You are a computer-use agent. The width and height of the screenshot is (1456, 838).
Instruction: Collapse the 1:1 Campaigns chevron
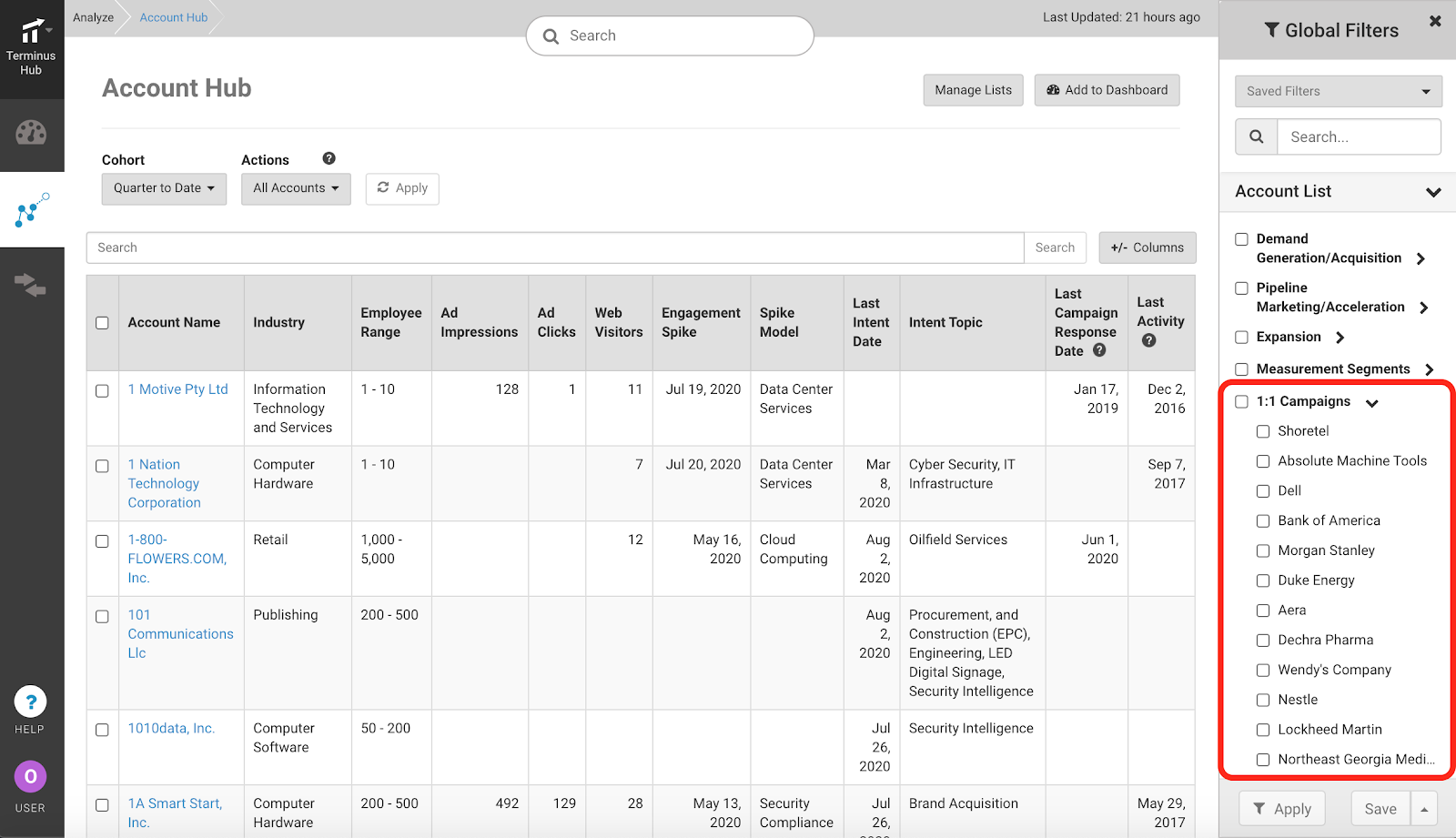pyautogui.click(x=1372, y=402)
